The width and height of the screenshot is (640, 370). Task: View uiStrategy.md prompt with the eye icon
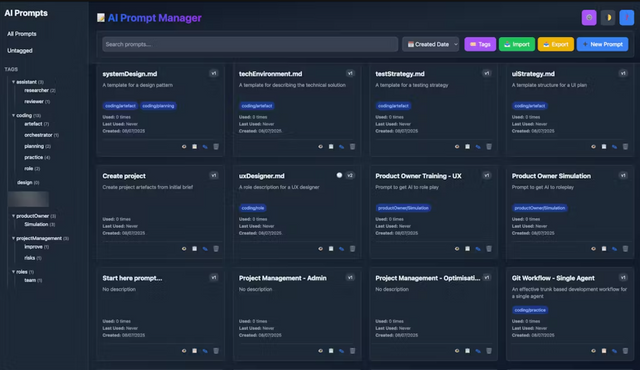click(x=593, y=146)
